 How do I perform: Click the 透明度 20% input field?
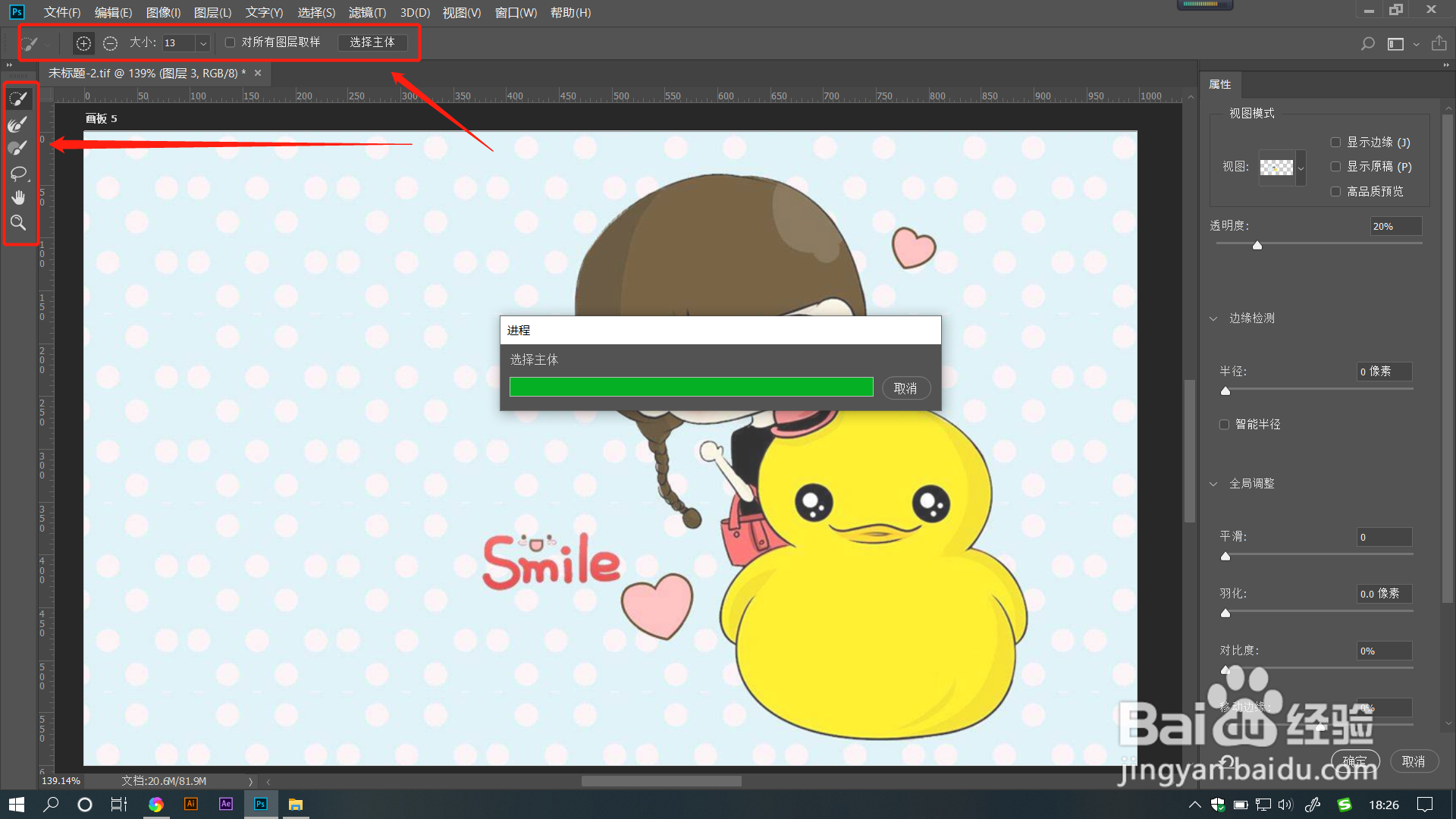click(x=1396, y=226)
